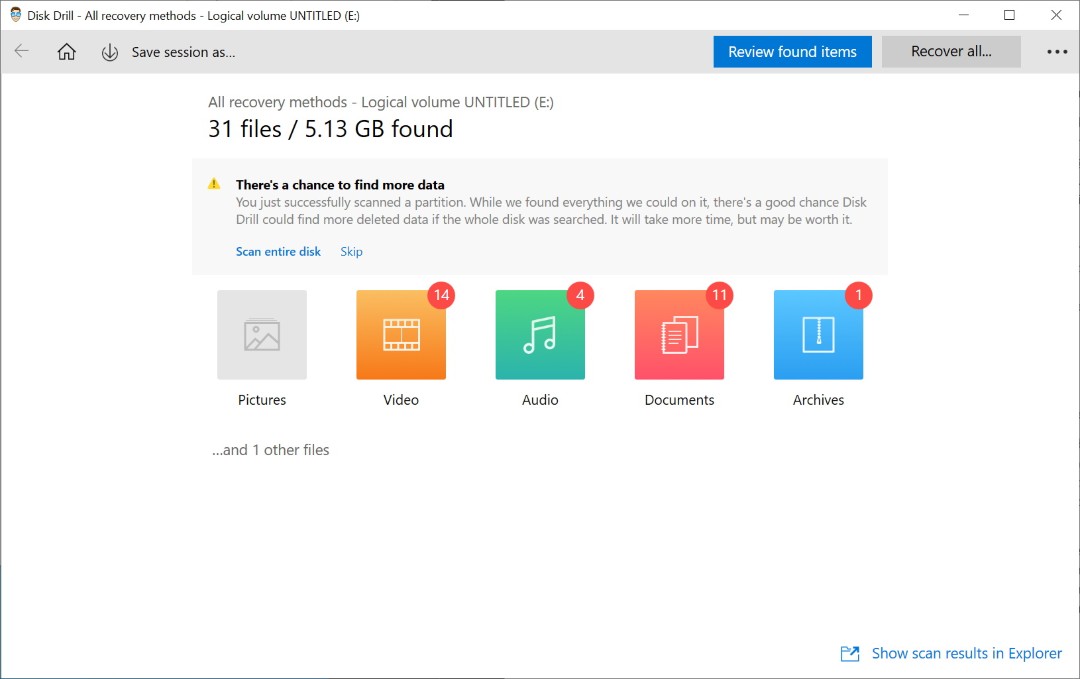Close the Disk Drill window
Screen dimensions: 1080x679
[x=1056, y=14]
